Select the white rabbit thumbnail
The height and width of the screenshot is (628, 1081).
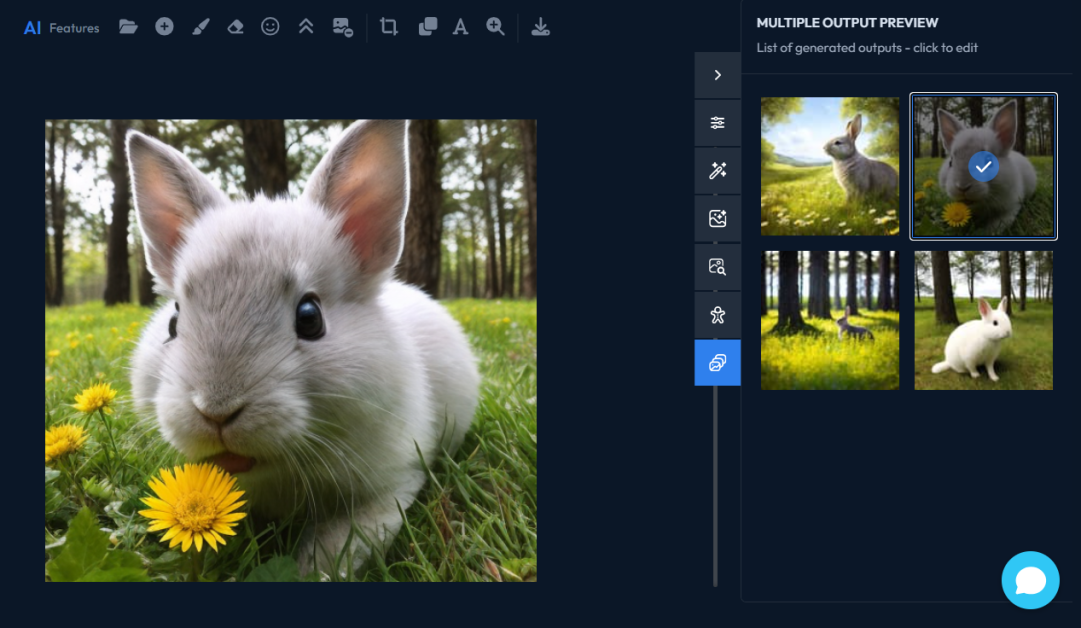click(984, 320)
